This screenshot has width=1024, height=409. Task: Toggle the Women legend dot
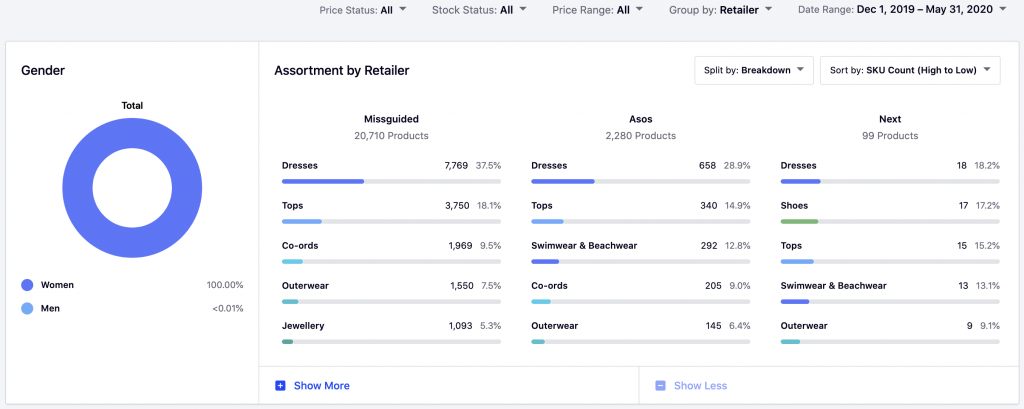point(27,285)
